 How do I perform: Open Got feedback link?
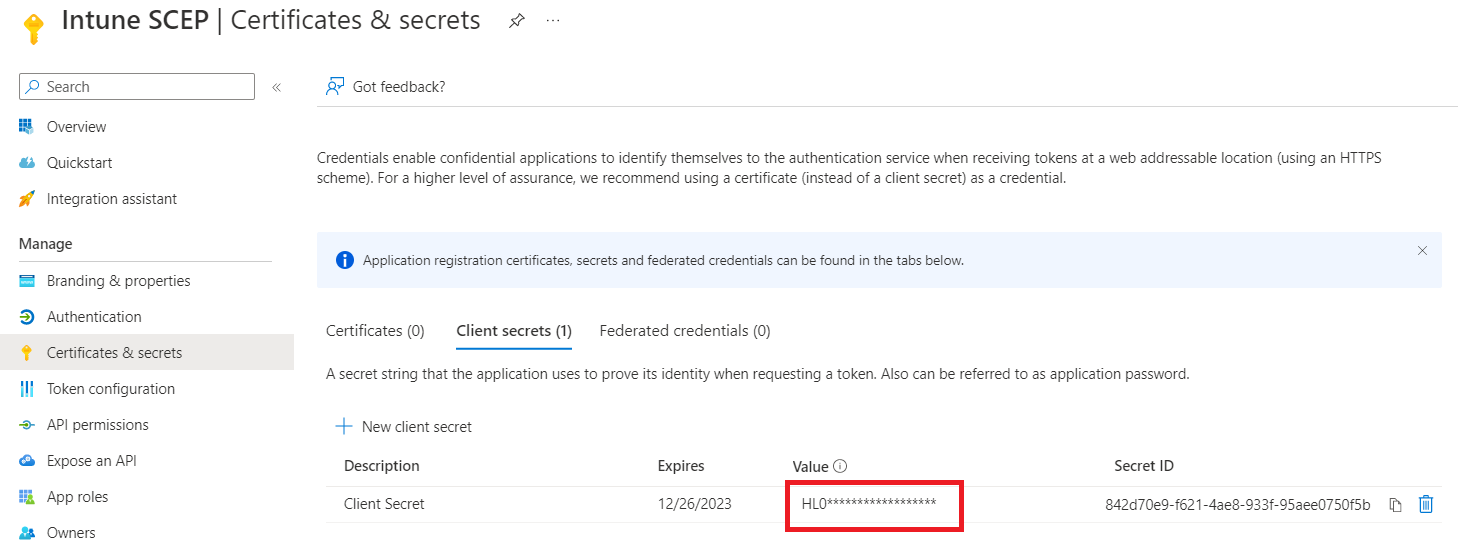click(385, 87)
